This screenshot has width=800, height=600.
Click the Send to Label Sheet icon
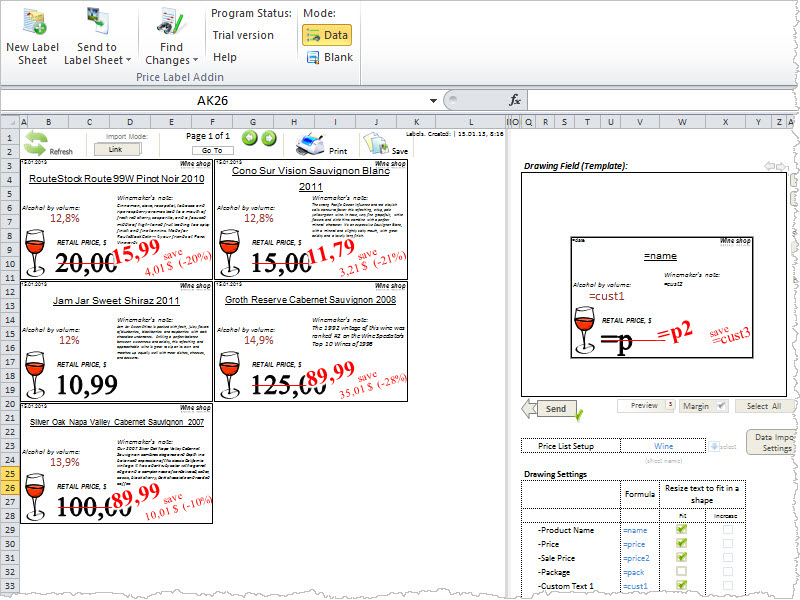click(97, 21)
